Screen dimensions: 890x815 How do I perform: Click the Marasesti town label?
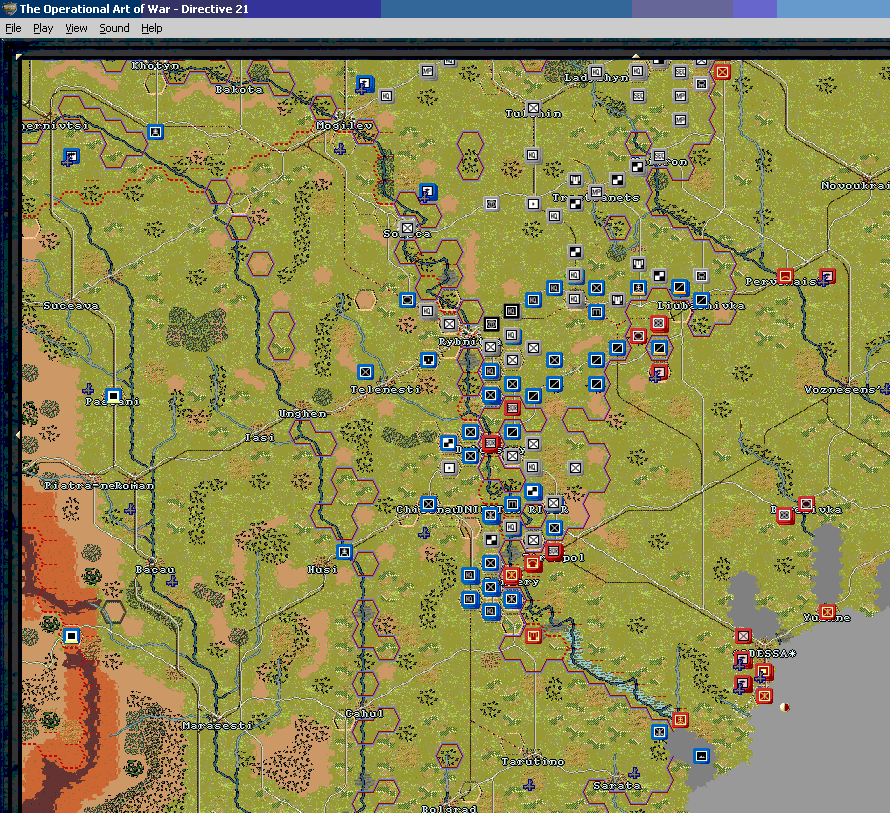tap(217, 725)
